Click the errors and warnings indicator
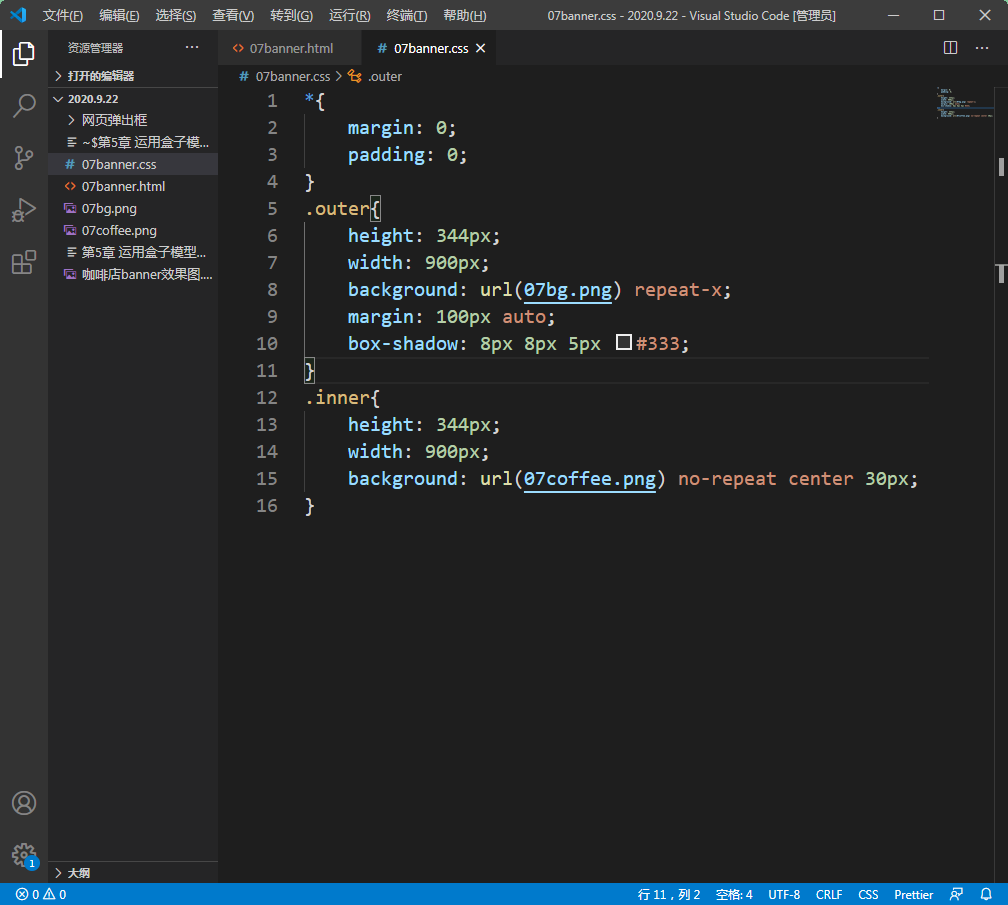 point(40,894)
